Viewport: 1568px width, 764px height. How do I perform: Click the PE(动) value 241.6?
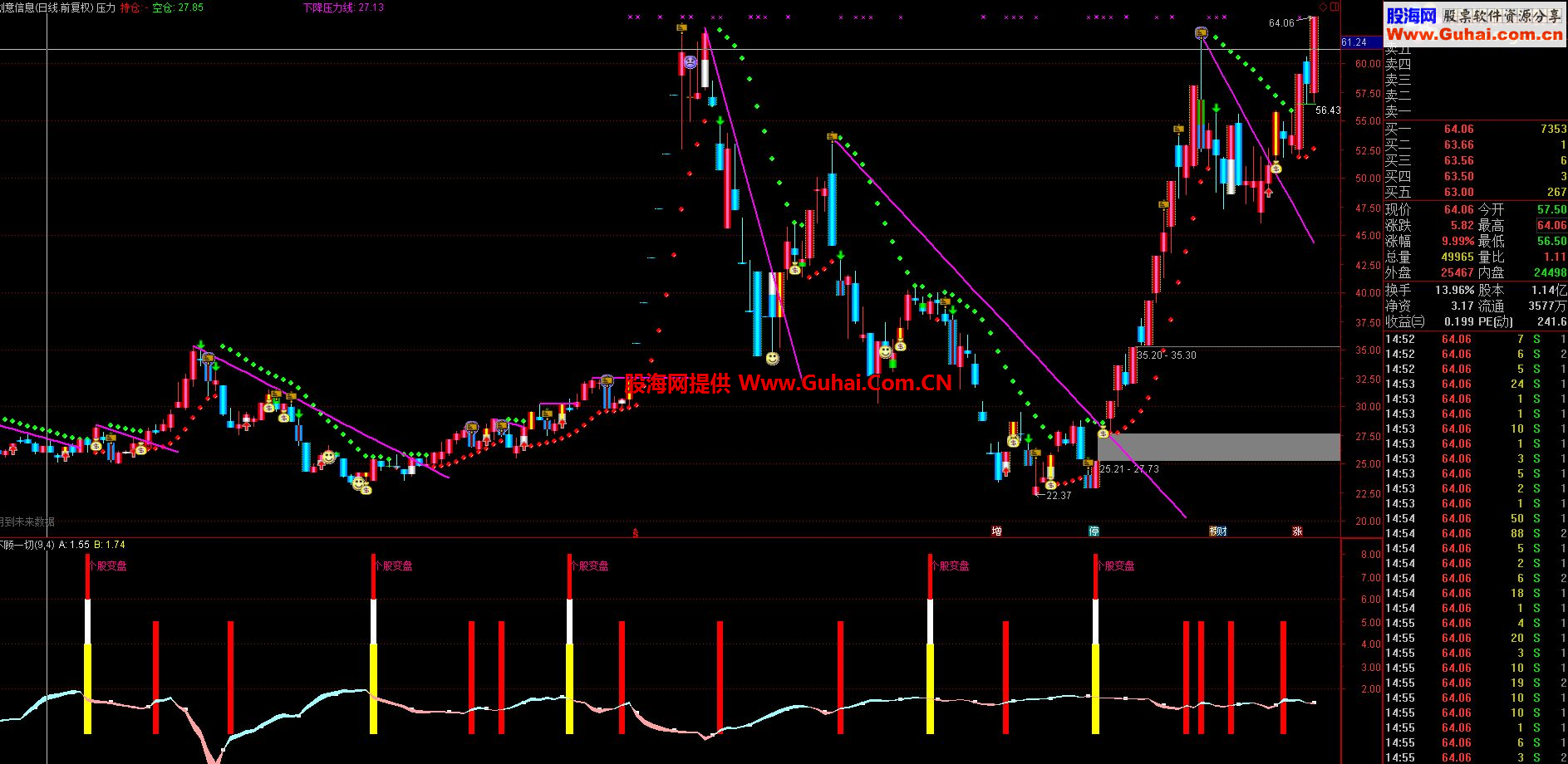[1551, 322]
